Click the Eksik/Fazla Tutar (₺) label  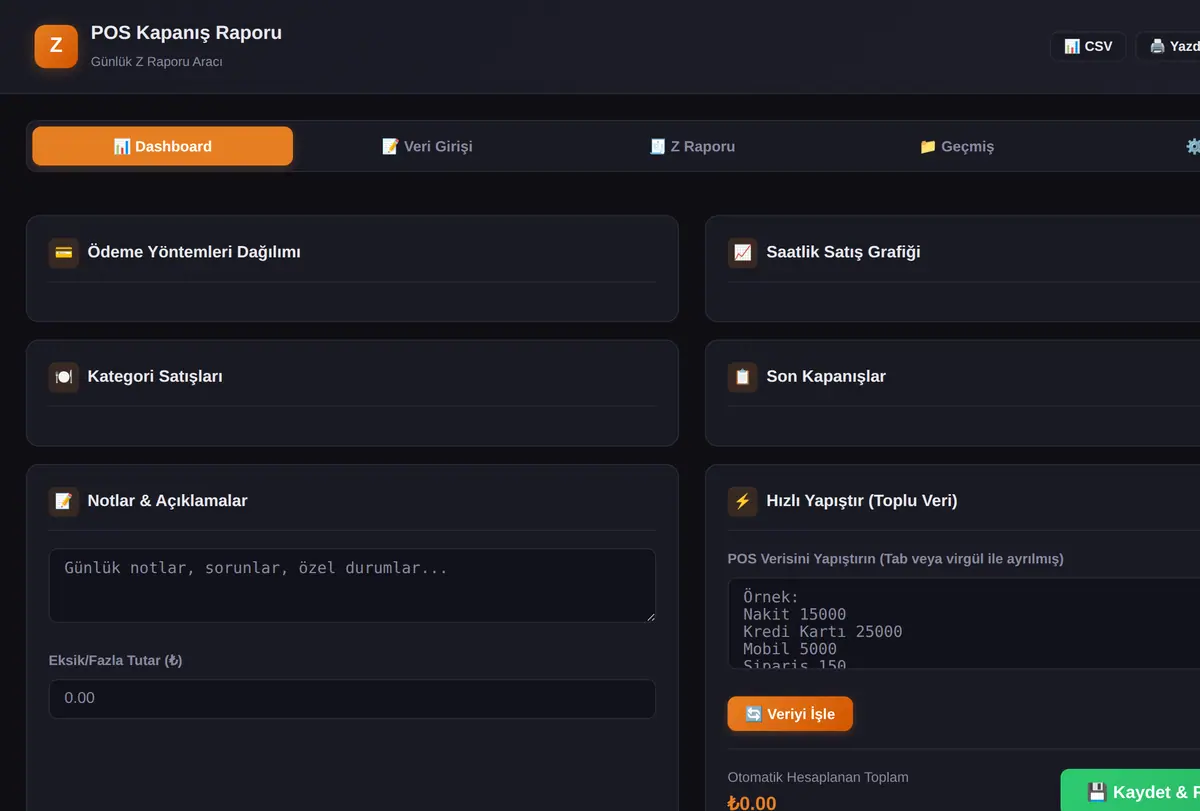pos(115,661)
